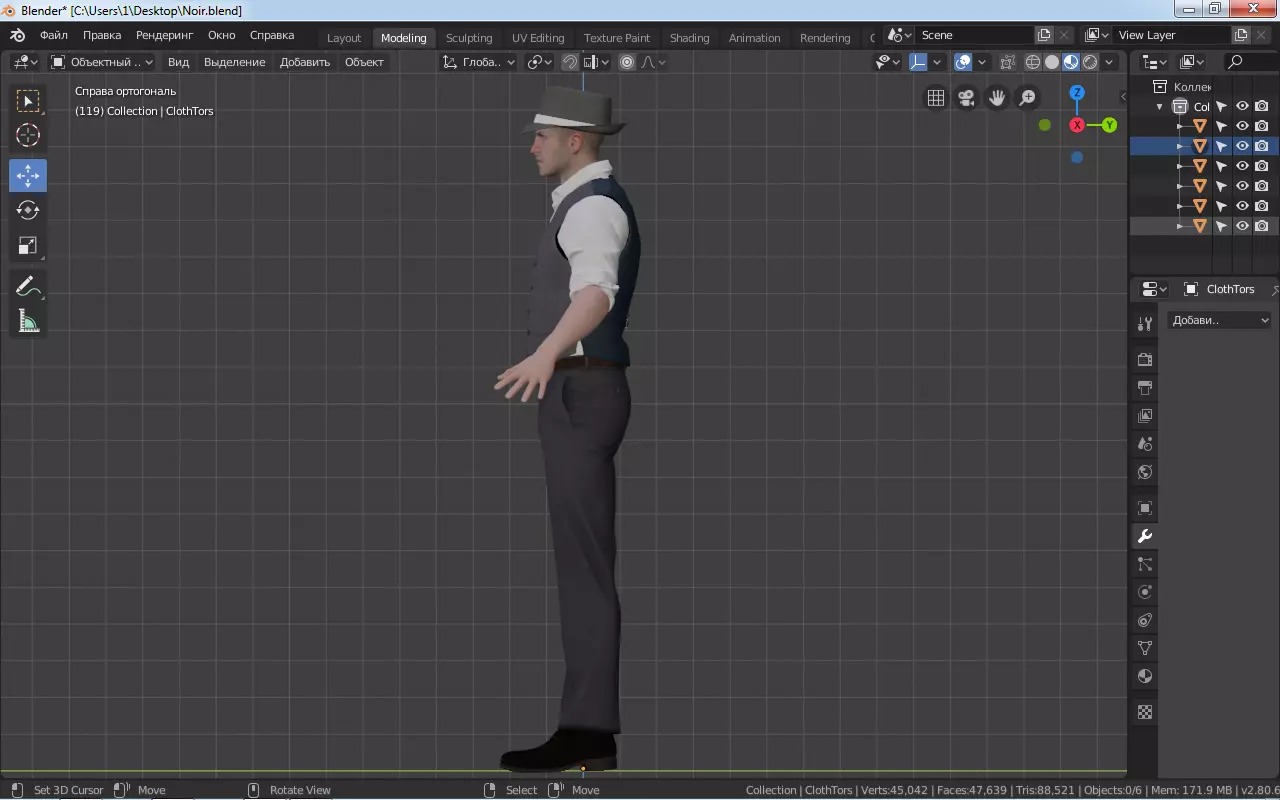The height and width of the screenshot is (800, 1280).
Task: Open the Physics properties tab
Action: point(1145,592)
